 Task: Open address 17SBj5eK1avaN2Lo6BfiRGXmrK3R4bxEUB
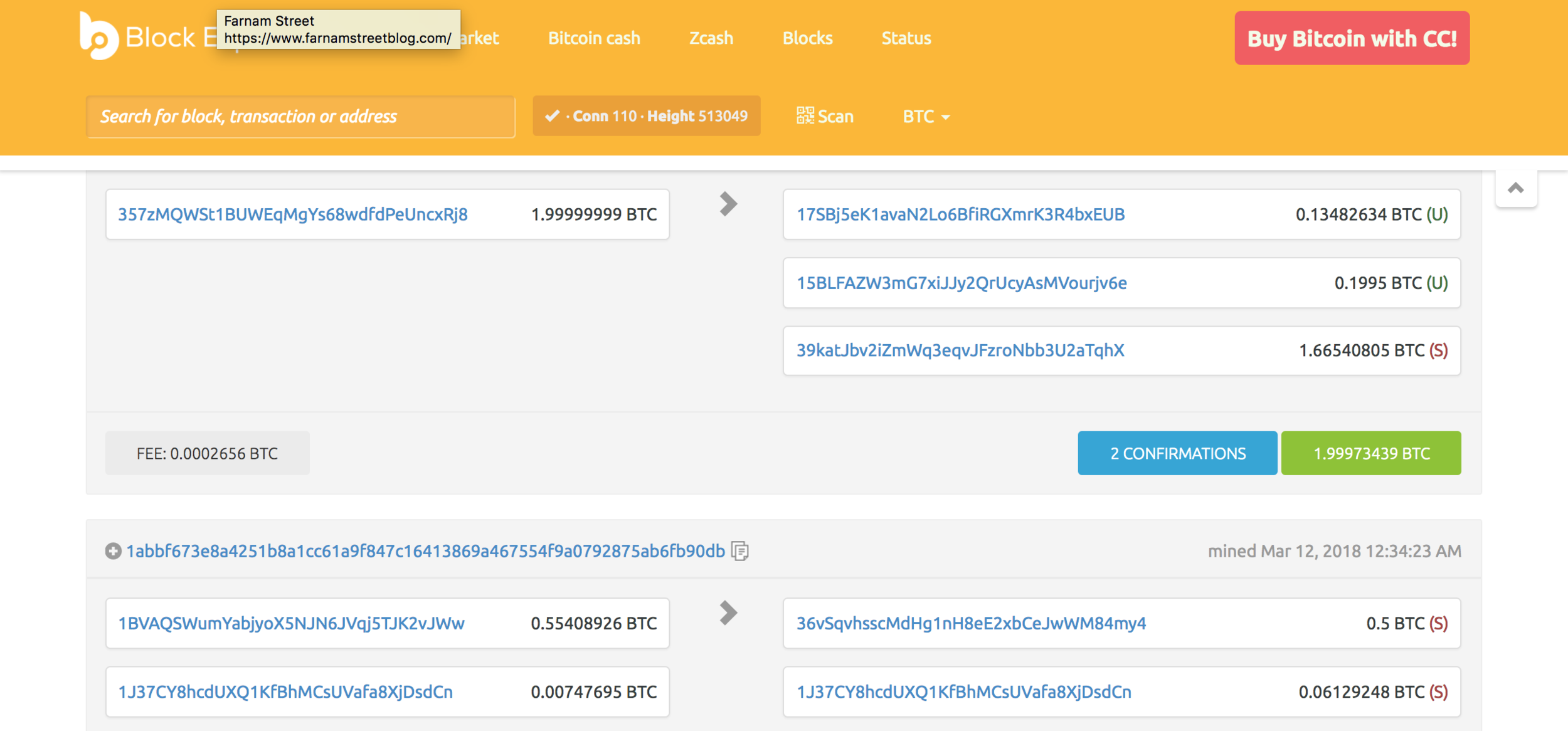click(x=960, y=214)
